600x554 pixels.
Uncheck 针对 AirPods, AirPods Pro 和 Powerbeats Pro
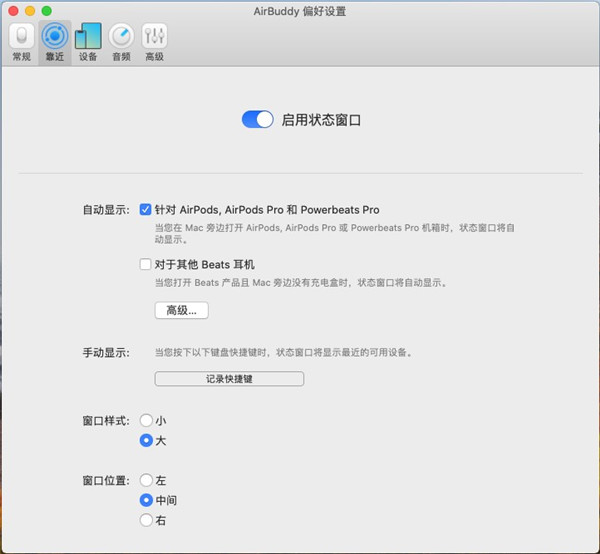(145, 209)
